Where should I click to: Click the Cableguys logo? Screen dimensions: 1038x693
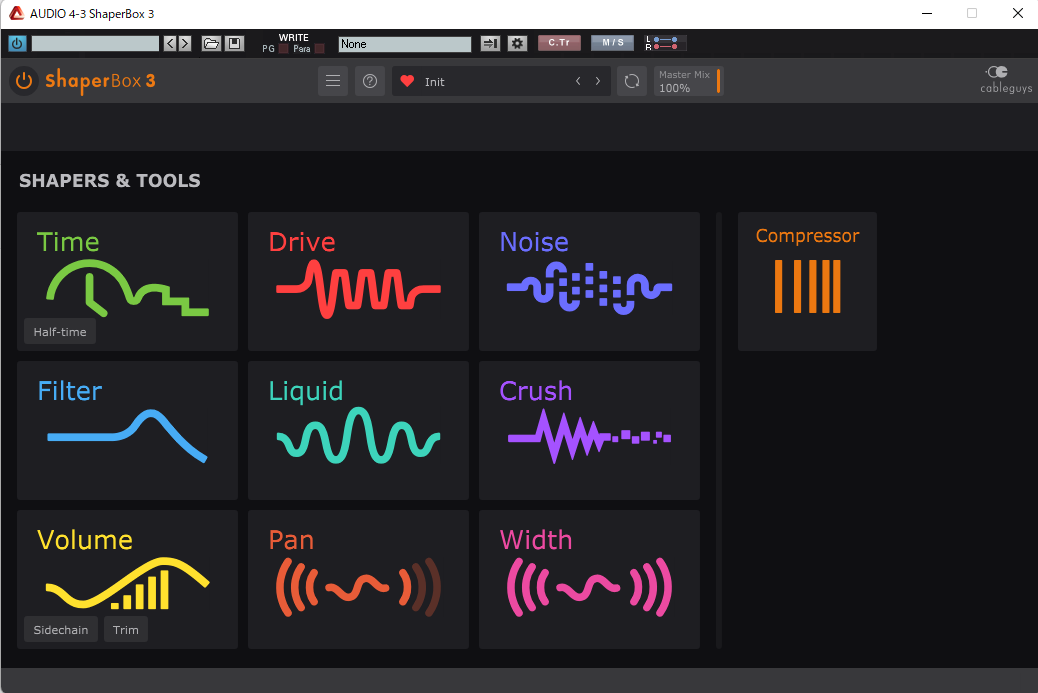point(1006,80)
